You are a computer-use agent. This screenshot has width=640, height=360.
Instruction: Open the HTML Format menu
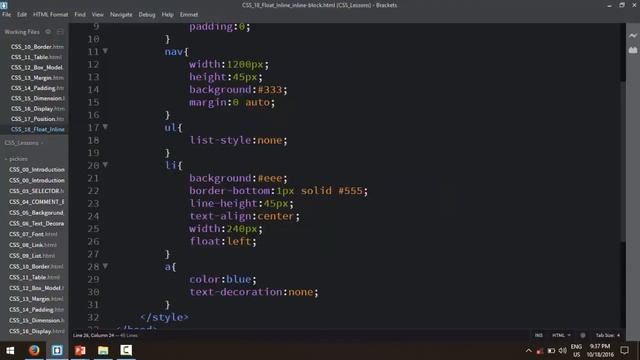51,14
